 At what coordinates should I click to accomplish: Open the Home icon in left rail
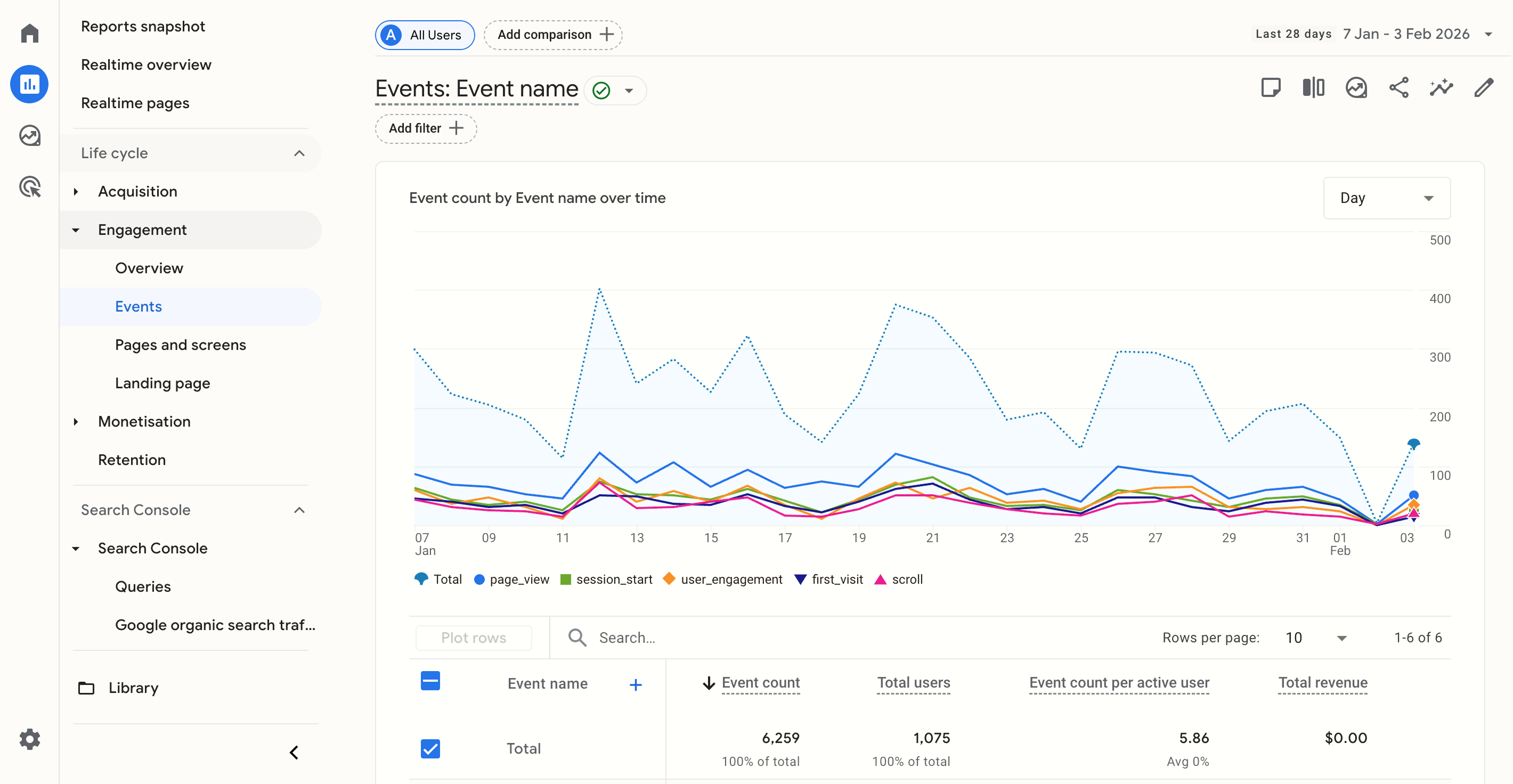29,34
